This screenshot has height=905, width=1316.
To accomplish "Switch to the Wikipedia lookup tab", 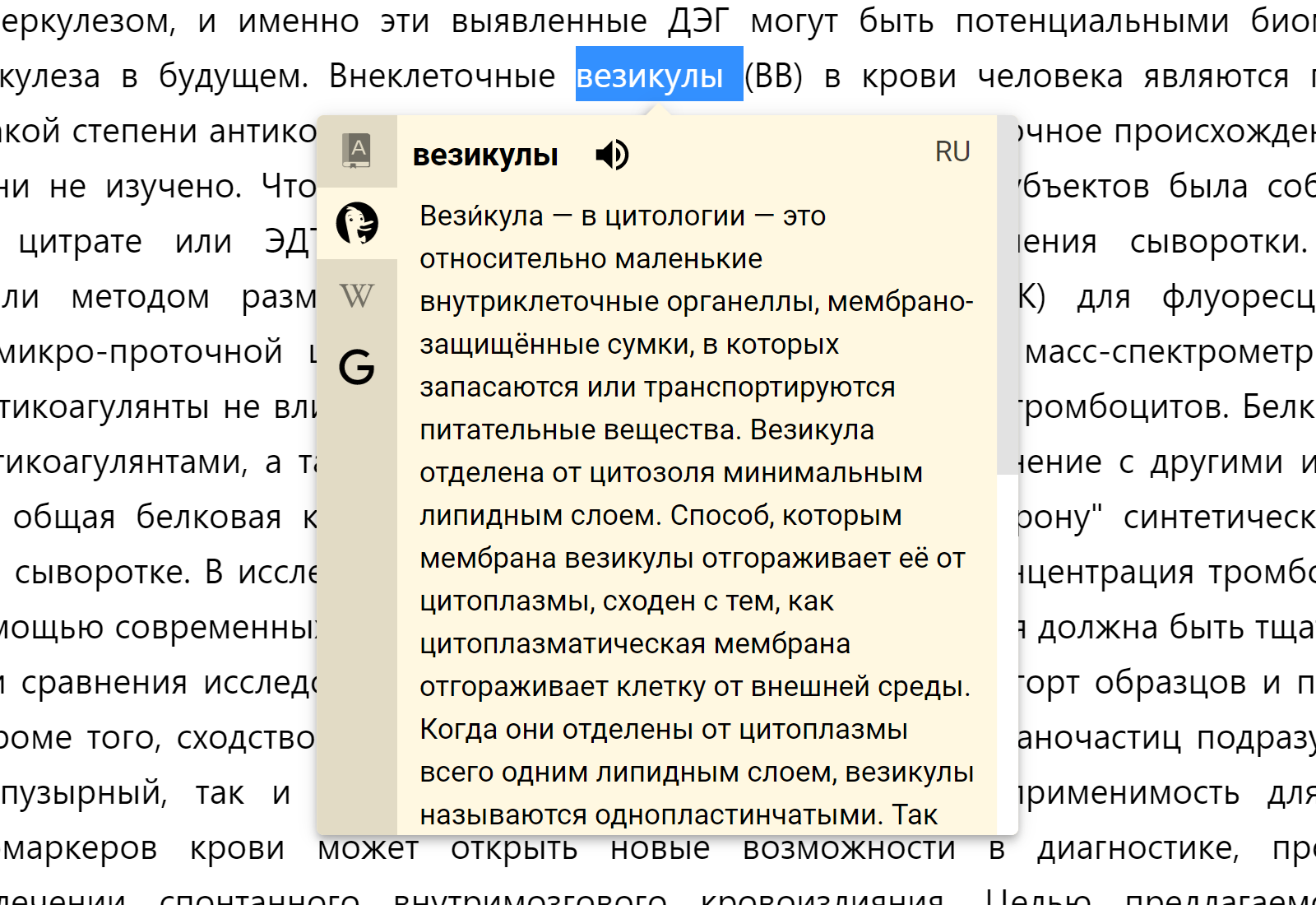I will (357, 295).
